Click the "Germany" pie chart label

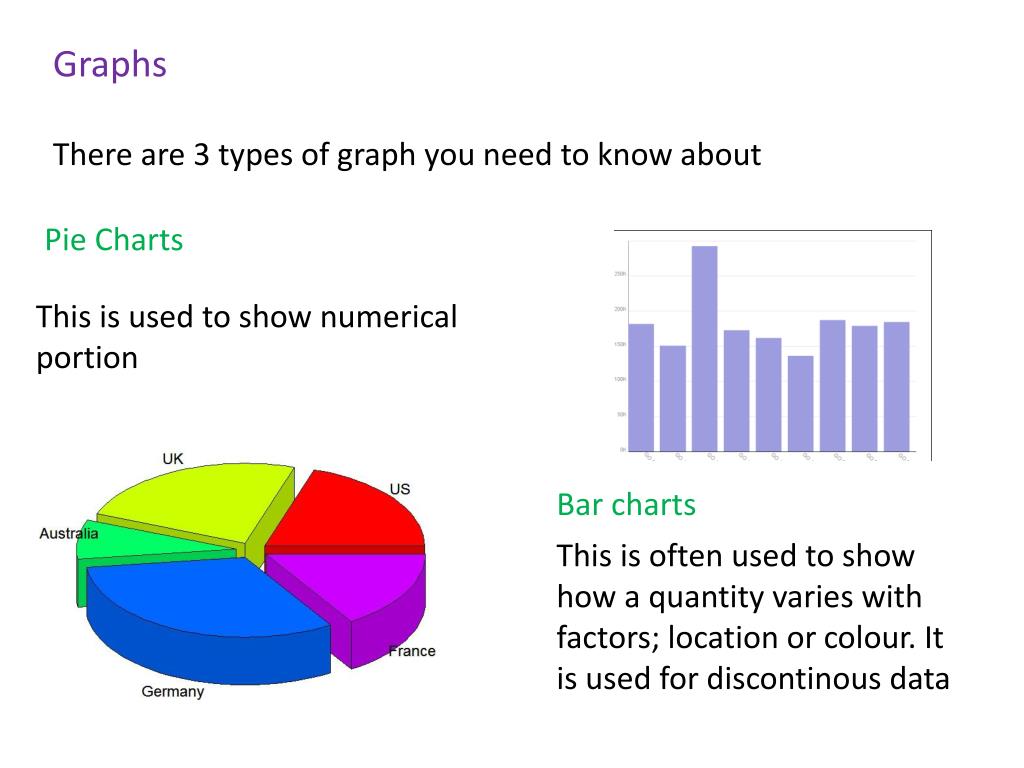pos(173,691)
